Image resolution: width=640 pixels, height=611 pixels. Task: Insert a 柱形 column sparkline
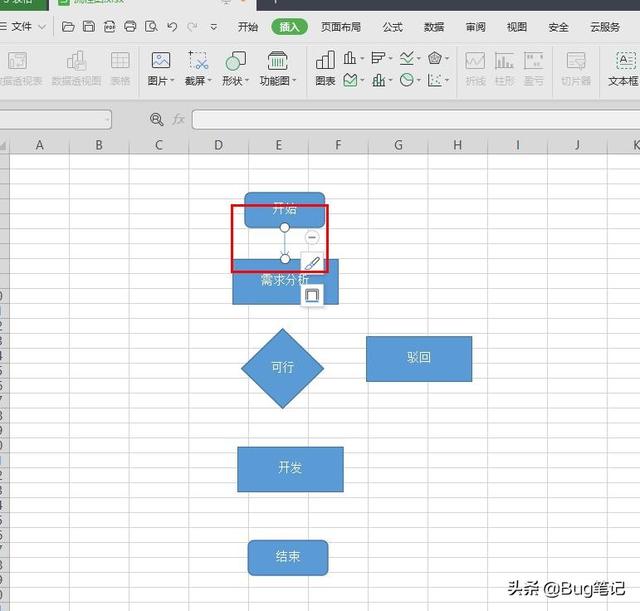click(504, 69)
